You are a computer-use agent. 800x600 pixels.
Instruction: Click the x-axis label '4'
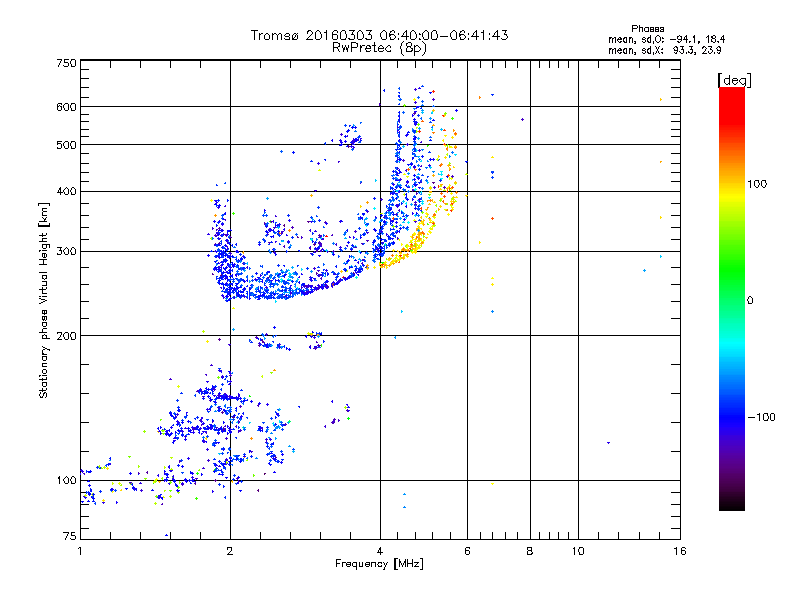tap(380, 551)
